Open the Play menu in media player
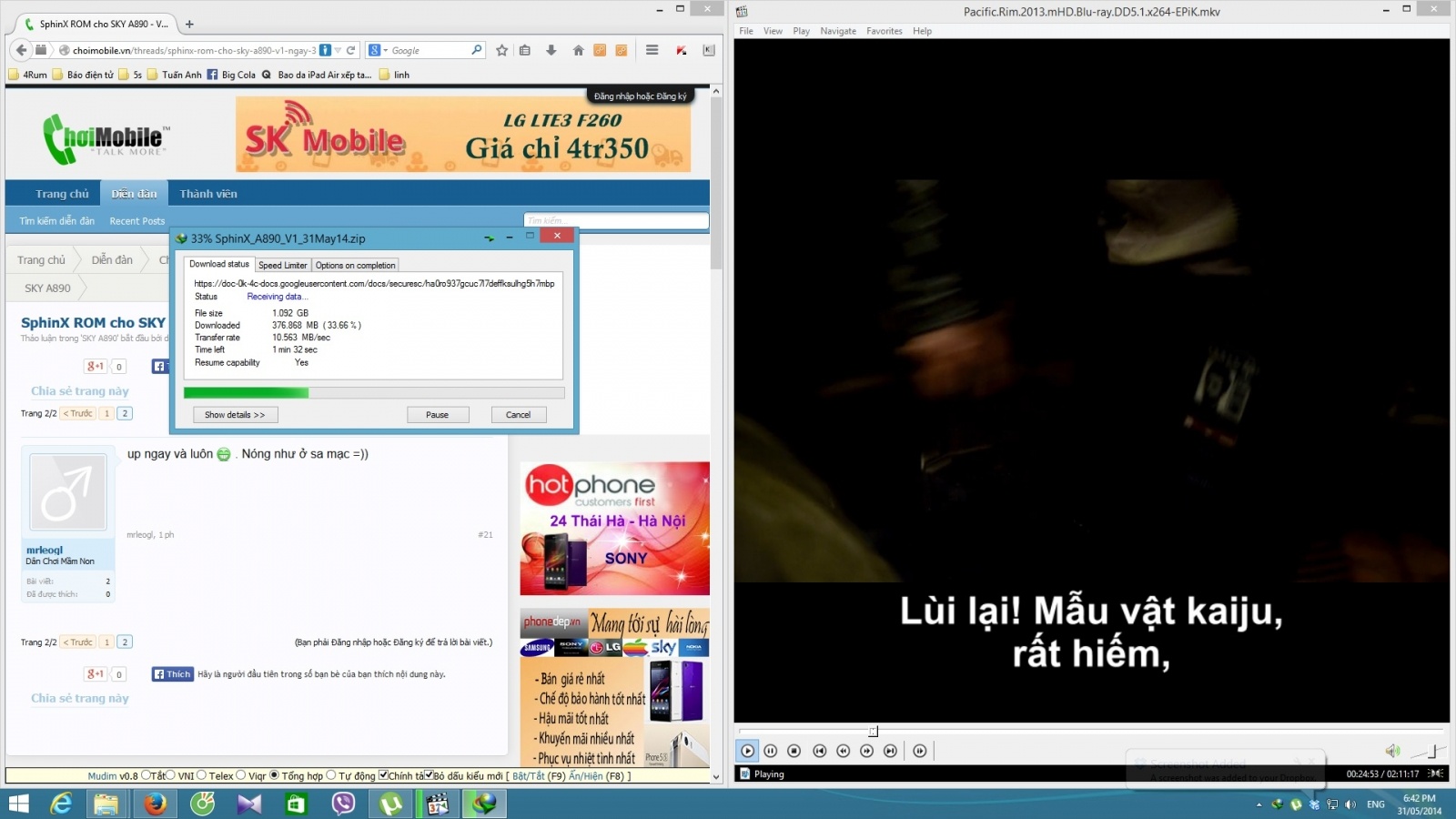1456x819 pixels. click(801, 31)
